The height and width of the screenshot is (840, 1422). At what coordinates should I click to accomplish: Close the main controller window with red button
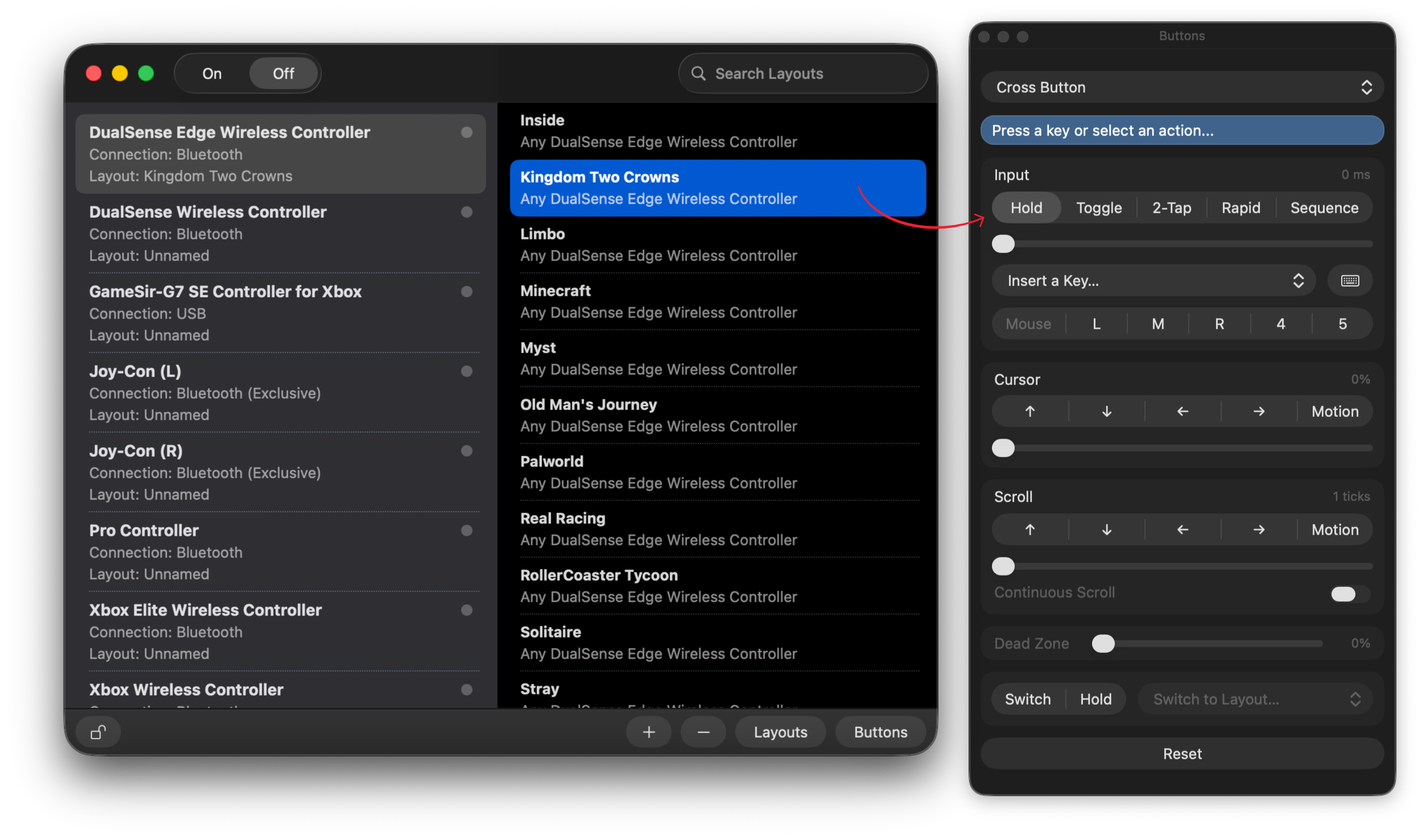click(x=94, y=73)
